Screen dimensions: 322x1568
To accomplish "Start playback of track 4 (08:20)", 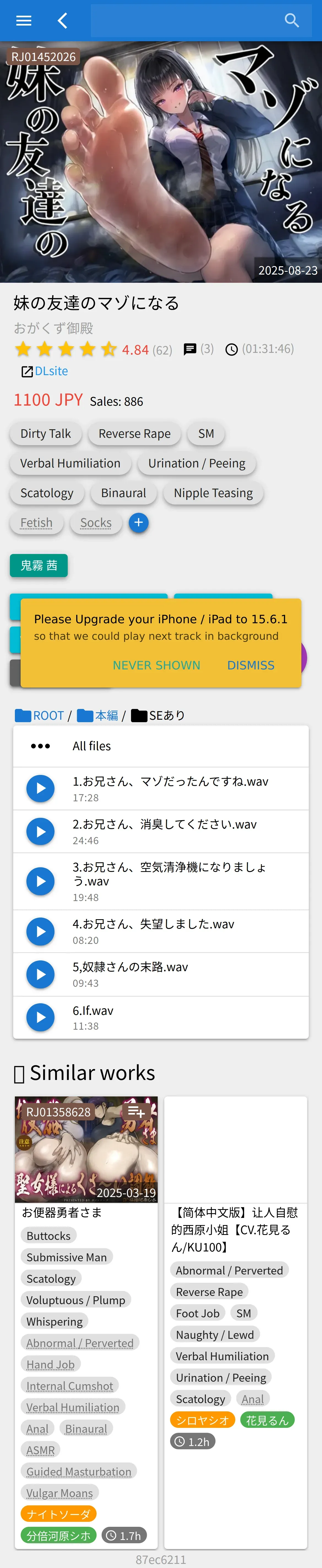I will (40, 931).
